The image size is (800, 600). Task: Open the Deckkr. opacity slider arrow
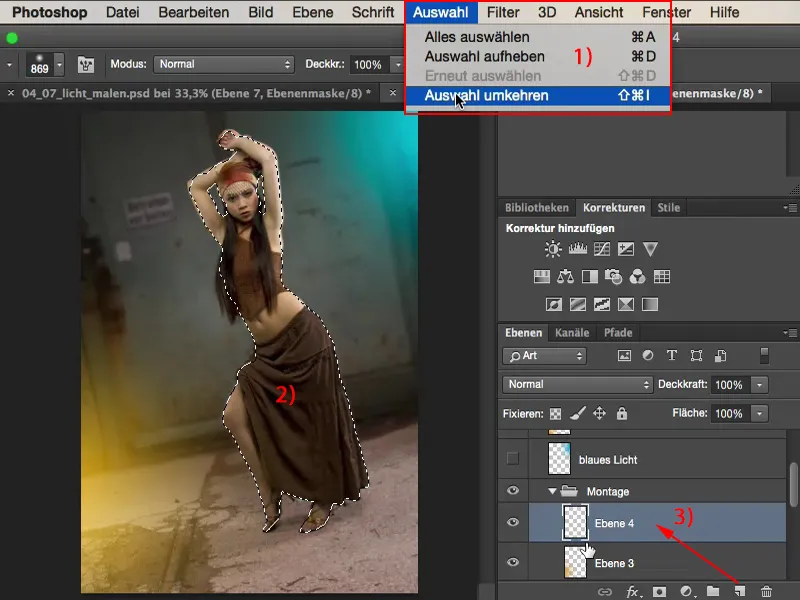point(397,65)
